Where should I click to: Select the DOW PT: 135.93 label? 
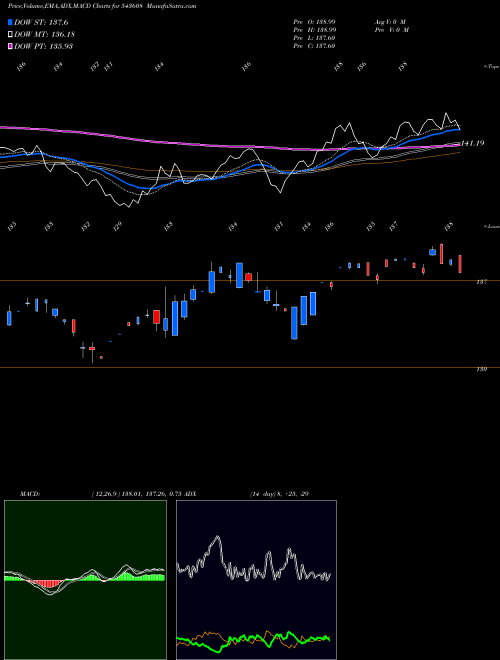pyautogui.click(x=43, y=46)
